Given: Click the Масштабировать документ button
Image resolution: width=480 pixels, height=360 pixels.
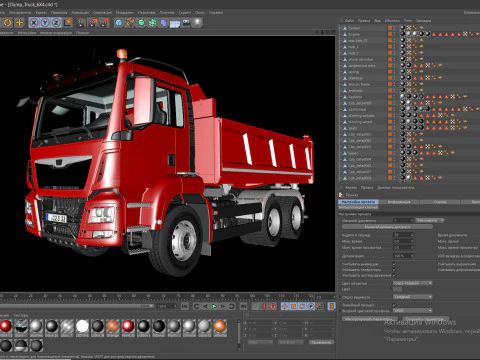Looking at the screenshot, I should [387, 227].
